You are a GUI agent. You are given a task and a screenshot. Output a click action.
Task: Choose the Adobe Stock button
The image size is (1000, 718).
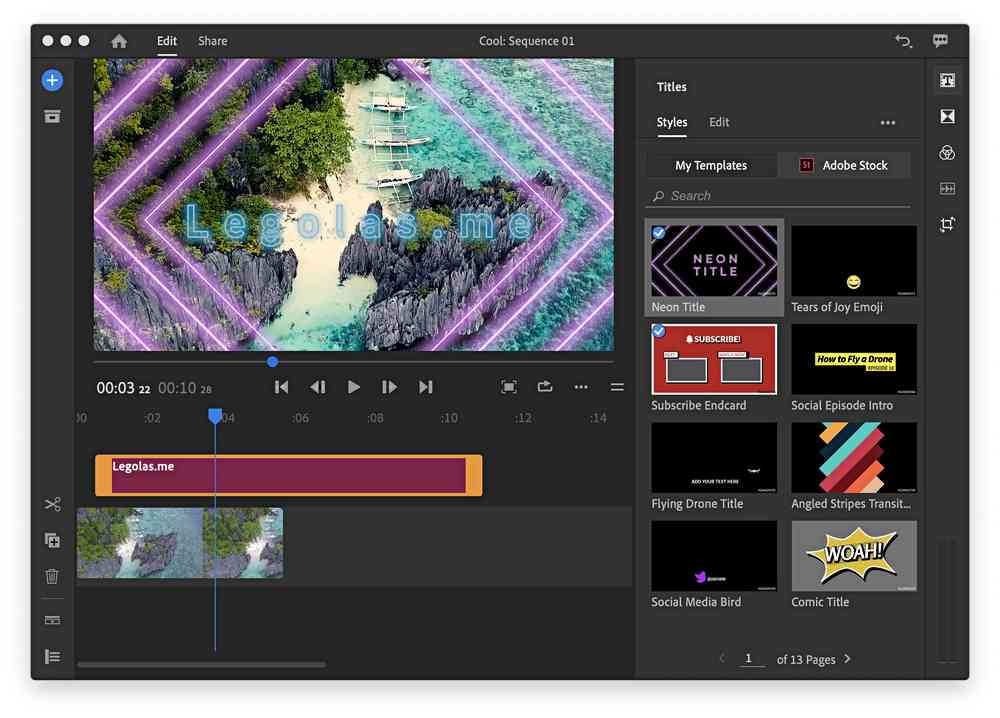(x=845, y=165)
